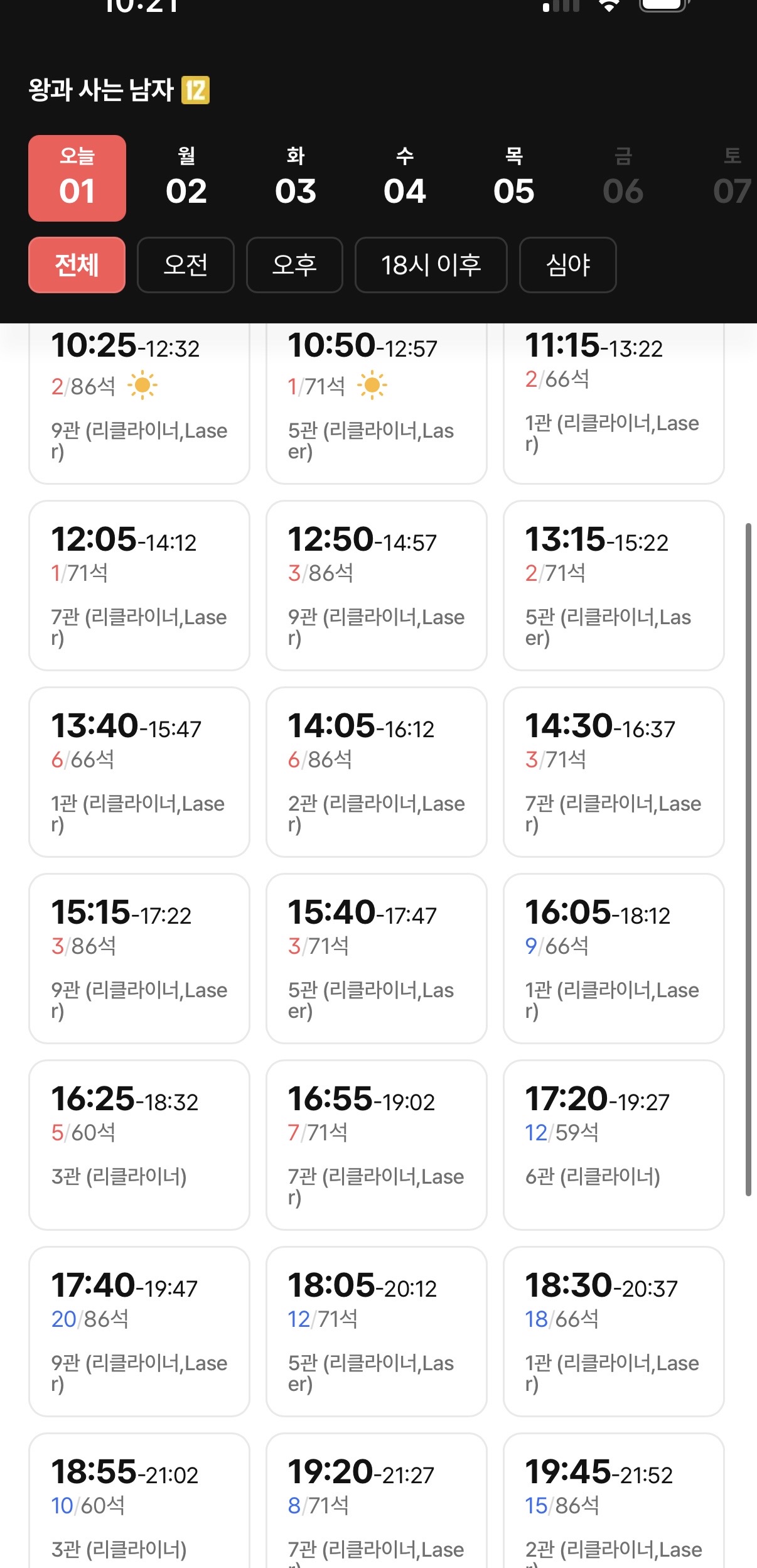Image resolution: width=757 pixels, height=1568 pixels.
Task: Filter showtimes by 오전 (morning)
Action: coord(186,265)
